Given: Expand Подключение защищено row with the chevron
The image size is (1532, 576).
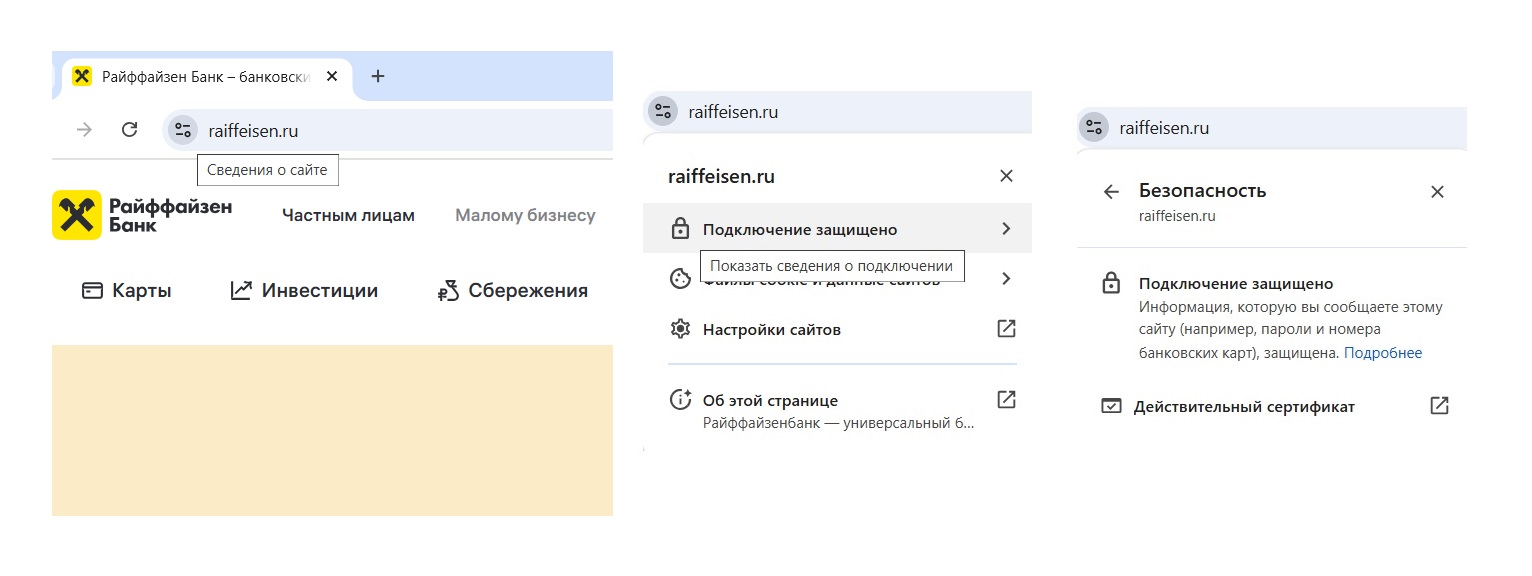Looking at the screenshot, I should tap(1006, 229).
